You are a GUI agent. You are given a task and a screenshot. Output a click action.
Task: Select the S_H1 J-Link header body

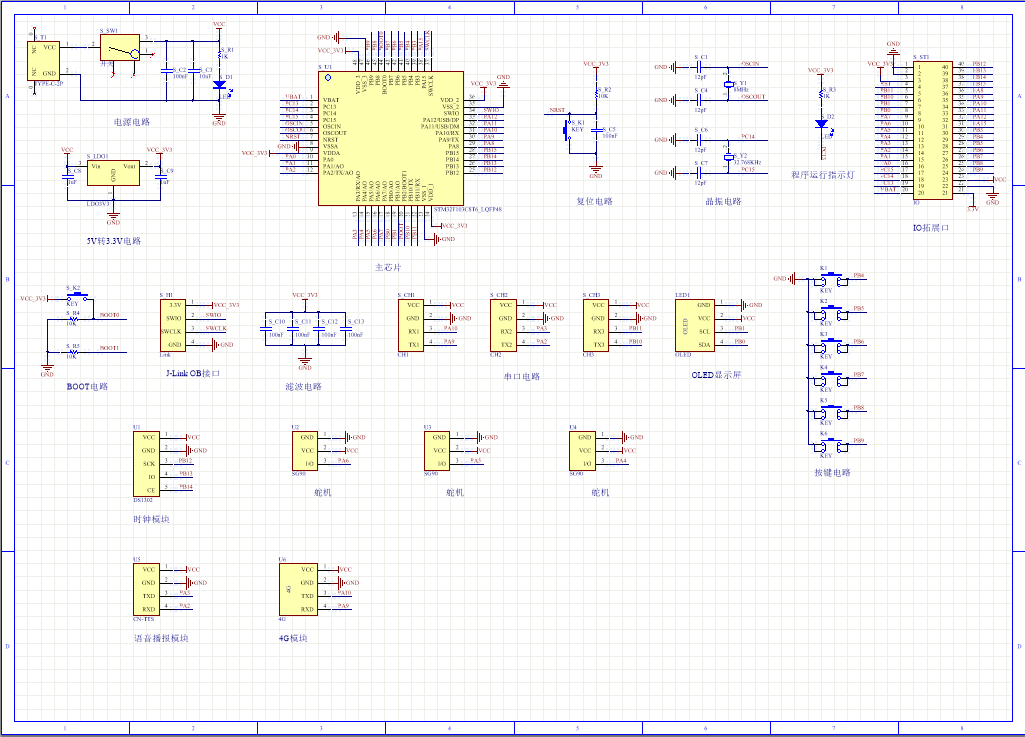[173, 325]
